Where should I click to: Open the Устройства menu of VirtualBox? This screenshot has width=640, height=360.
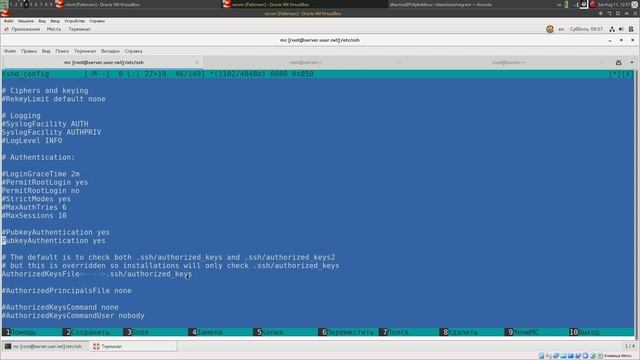point(74,21)
